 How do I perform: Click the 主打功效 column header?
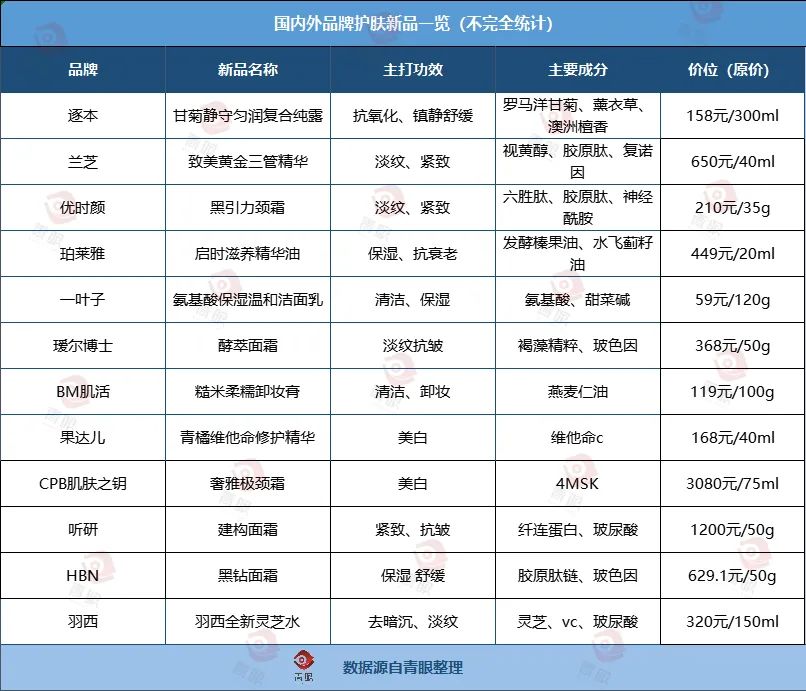tap(413, 70)
